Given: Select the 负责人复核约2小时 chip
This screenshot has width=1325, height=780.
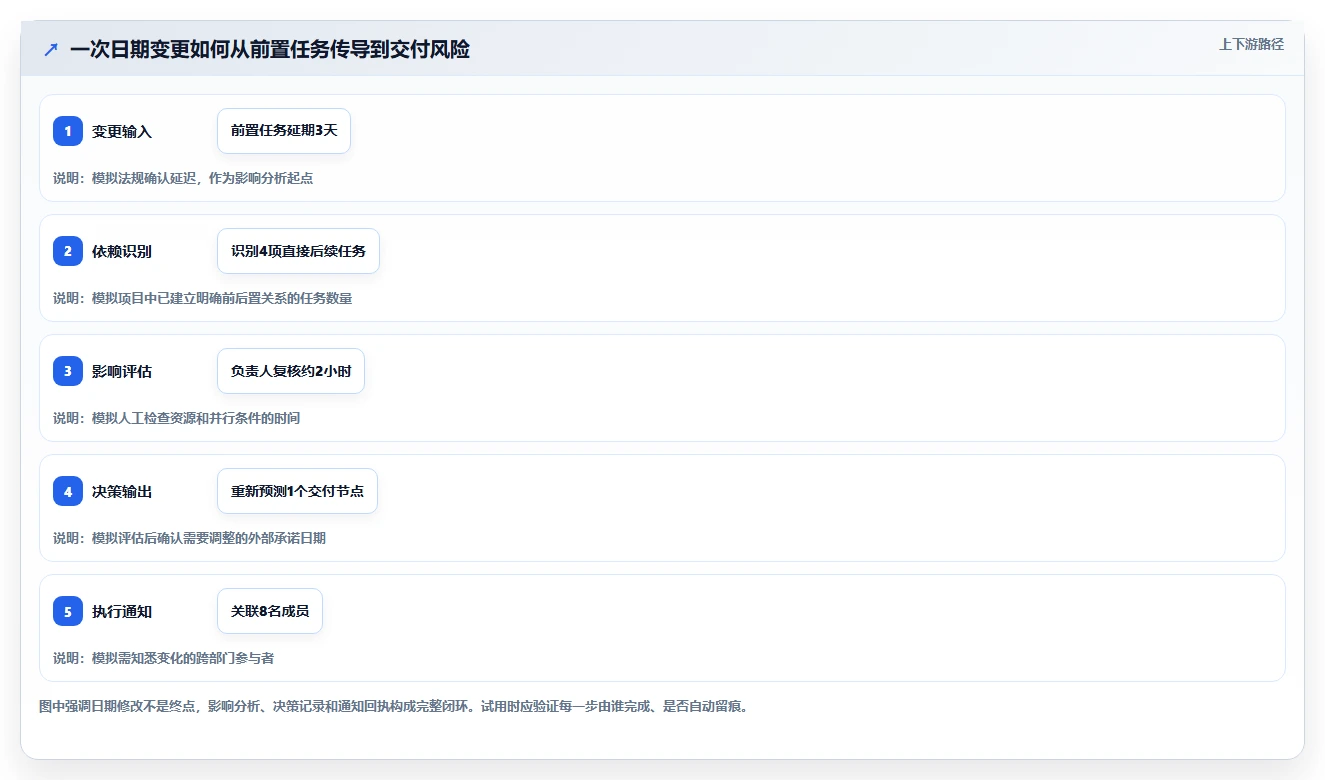Looking at the screenshot, I should [291, 371].
